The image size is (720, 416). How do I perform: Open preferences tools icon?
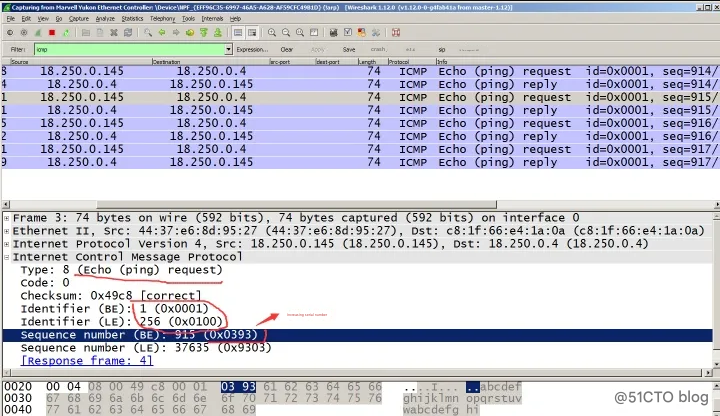[x=376, y=33]
